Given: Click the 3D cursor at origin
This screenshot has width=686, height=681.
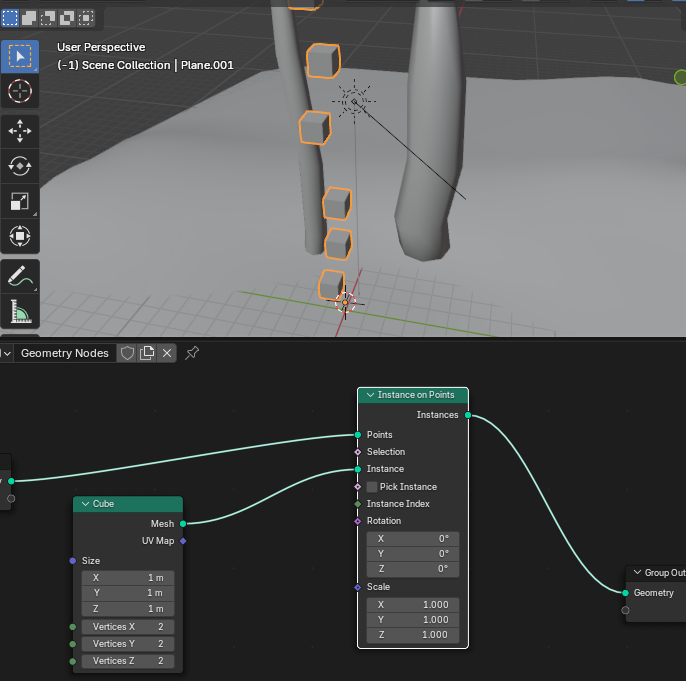Looking at the screenshot, I should [x=345, y=302].
